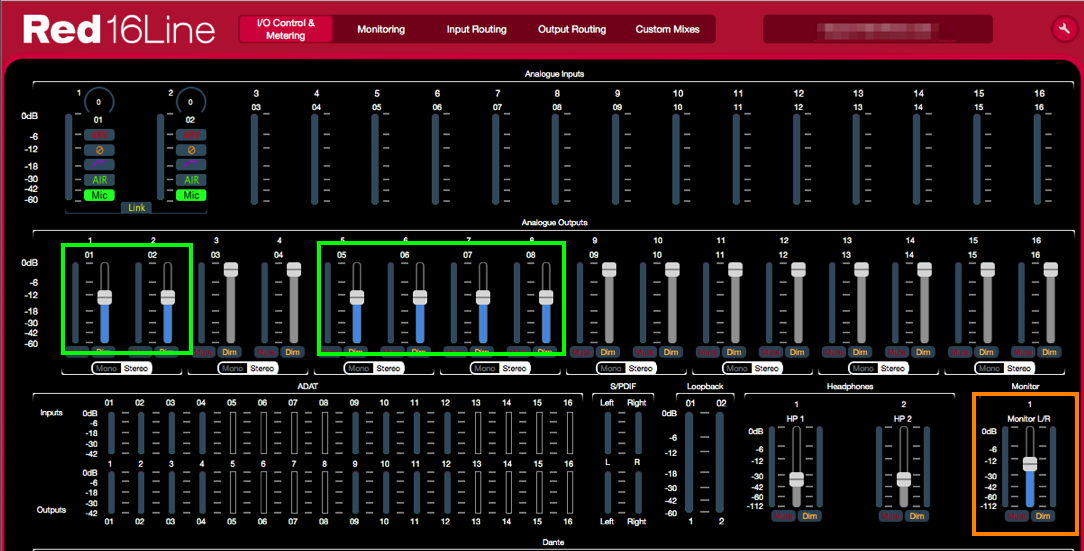This screenshot has width=1084, height=551.
Task: Click the HP 1 channel label
Action: [796, 419]
